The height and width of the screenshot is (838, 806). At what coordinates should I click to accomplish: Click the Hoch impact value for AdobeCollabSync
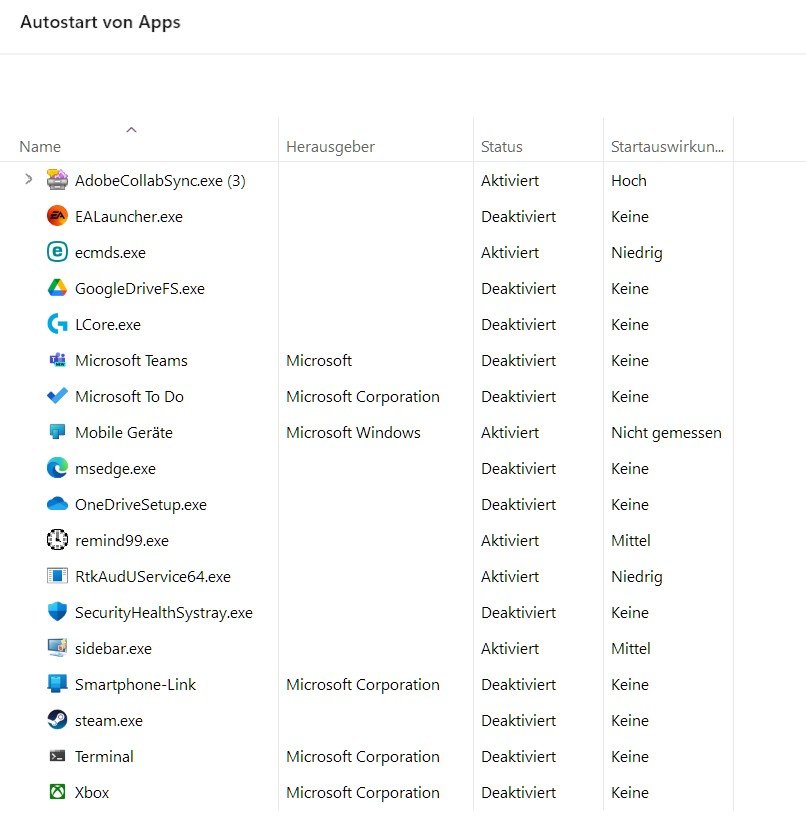coord(629,181)
